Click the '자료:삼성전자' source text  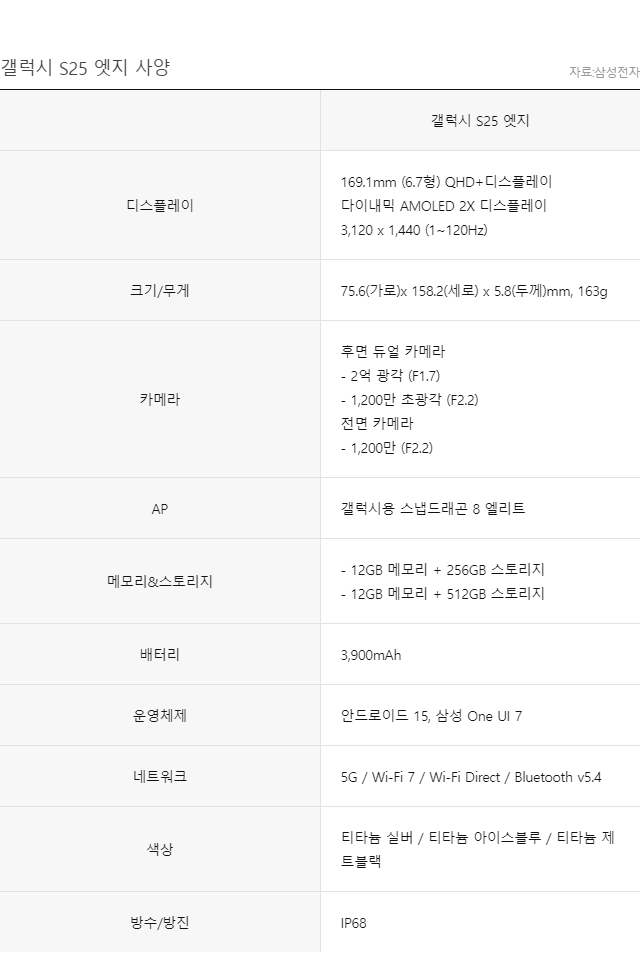click(x=604, y=72)
